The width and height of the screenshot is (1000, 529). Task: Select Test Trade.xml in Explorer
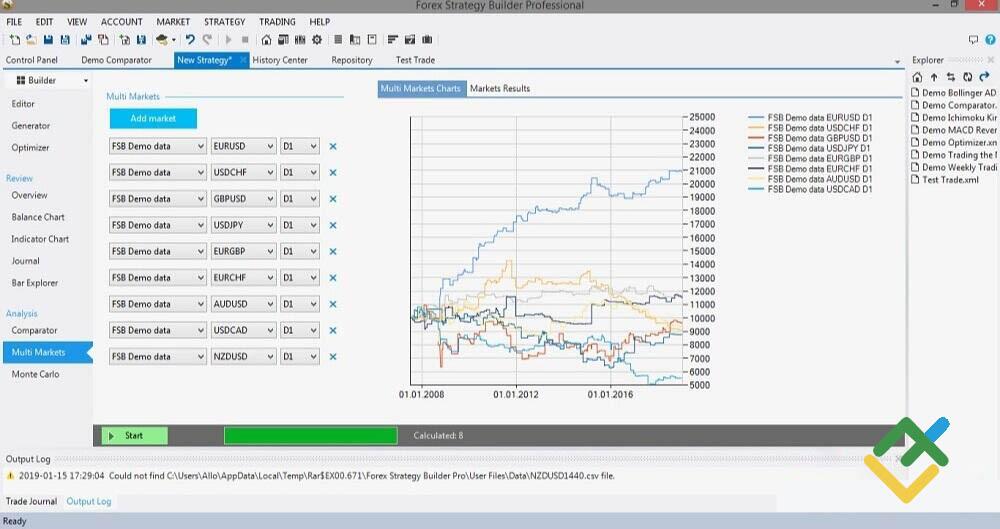(945, 180)
